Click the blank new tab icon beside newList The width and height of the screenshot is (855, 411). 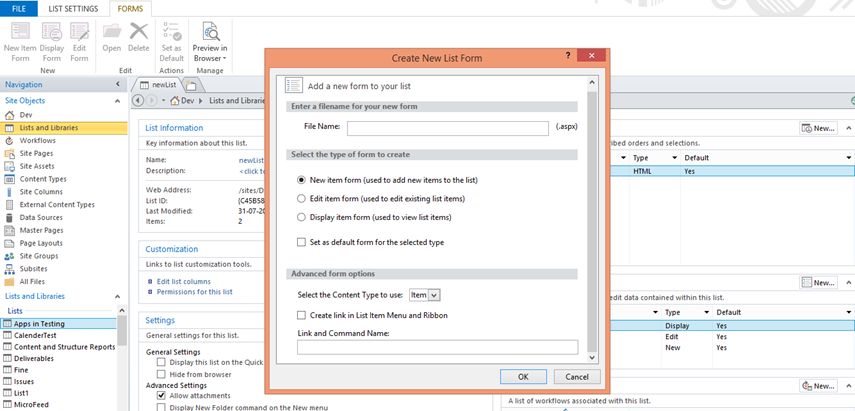coord(191,85)
